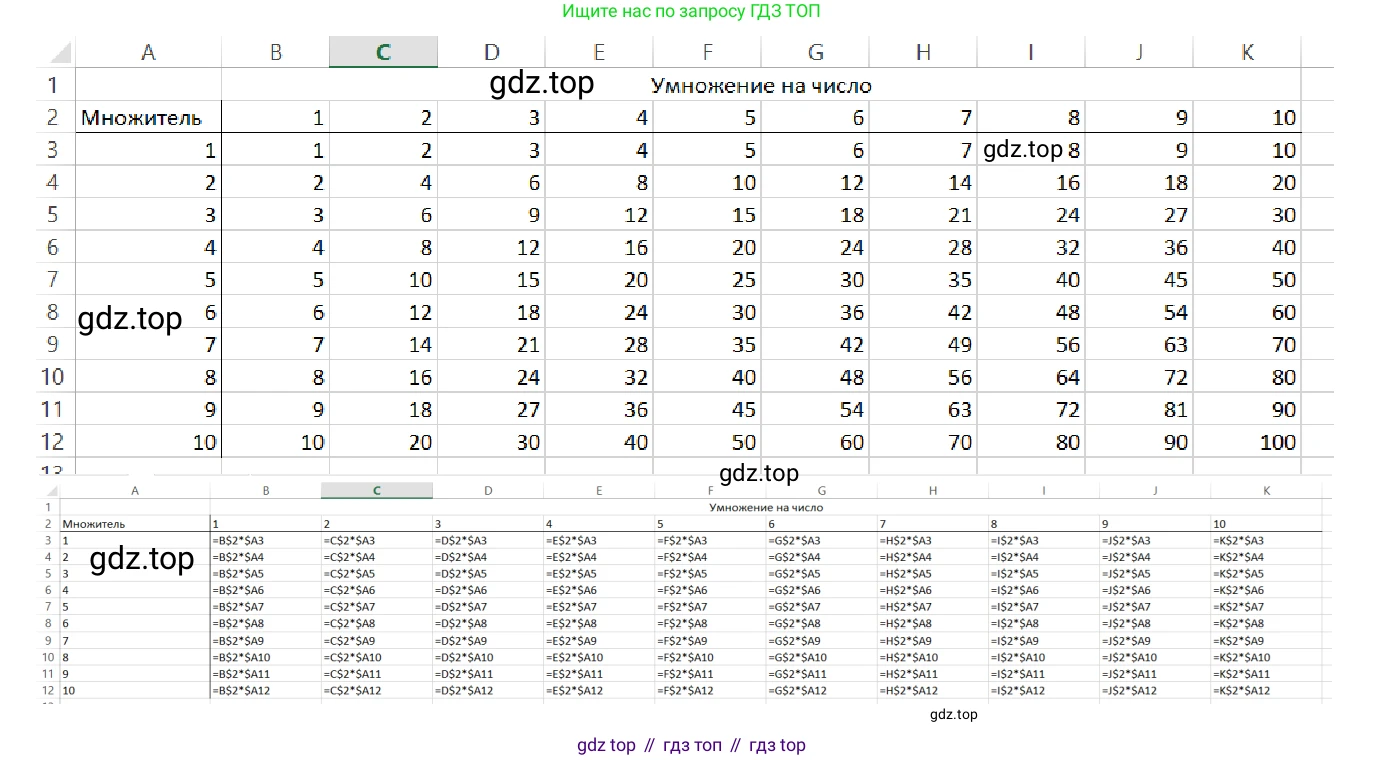Select the formula cell =K$2*$A12
This screenshot has height=760, width=1384.
pyautogui.click(x=1266, y=691)
